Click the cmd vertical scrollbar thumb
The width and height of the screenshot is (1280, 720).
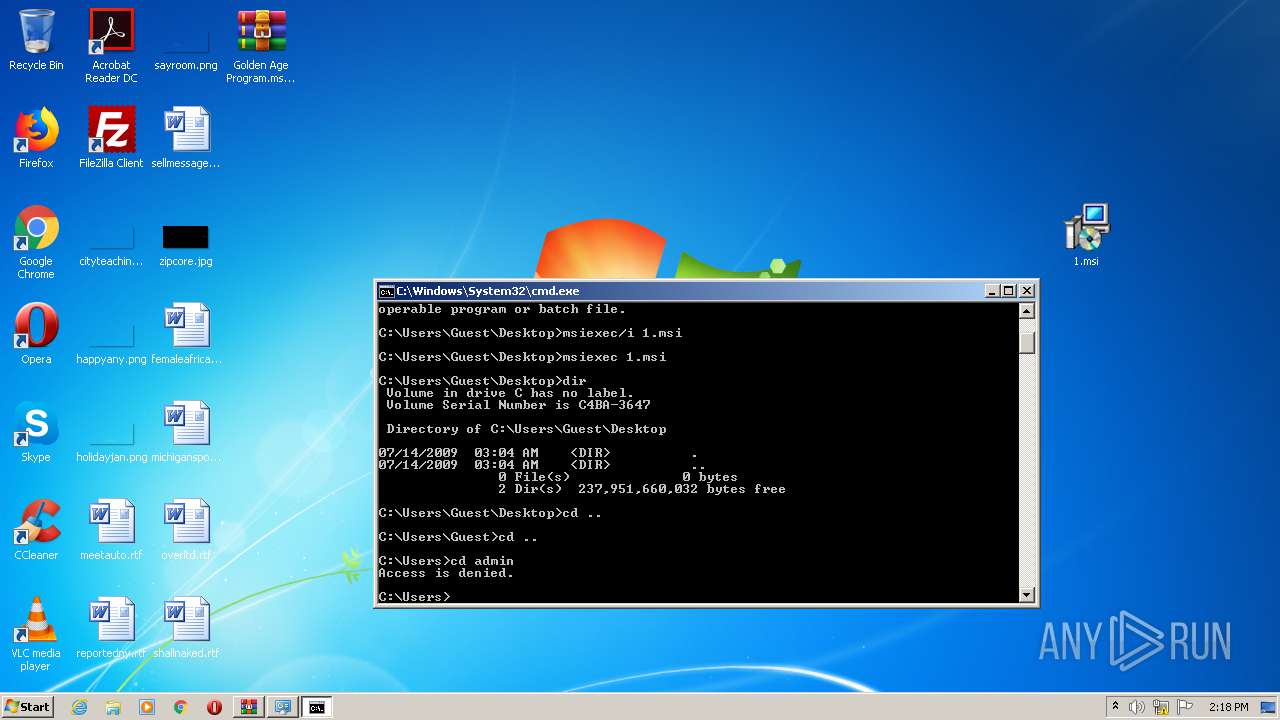point(1026,342)
